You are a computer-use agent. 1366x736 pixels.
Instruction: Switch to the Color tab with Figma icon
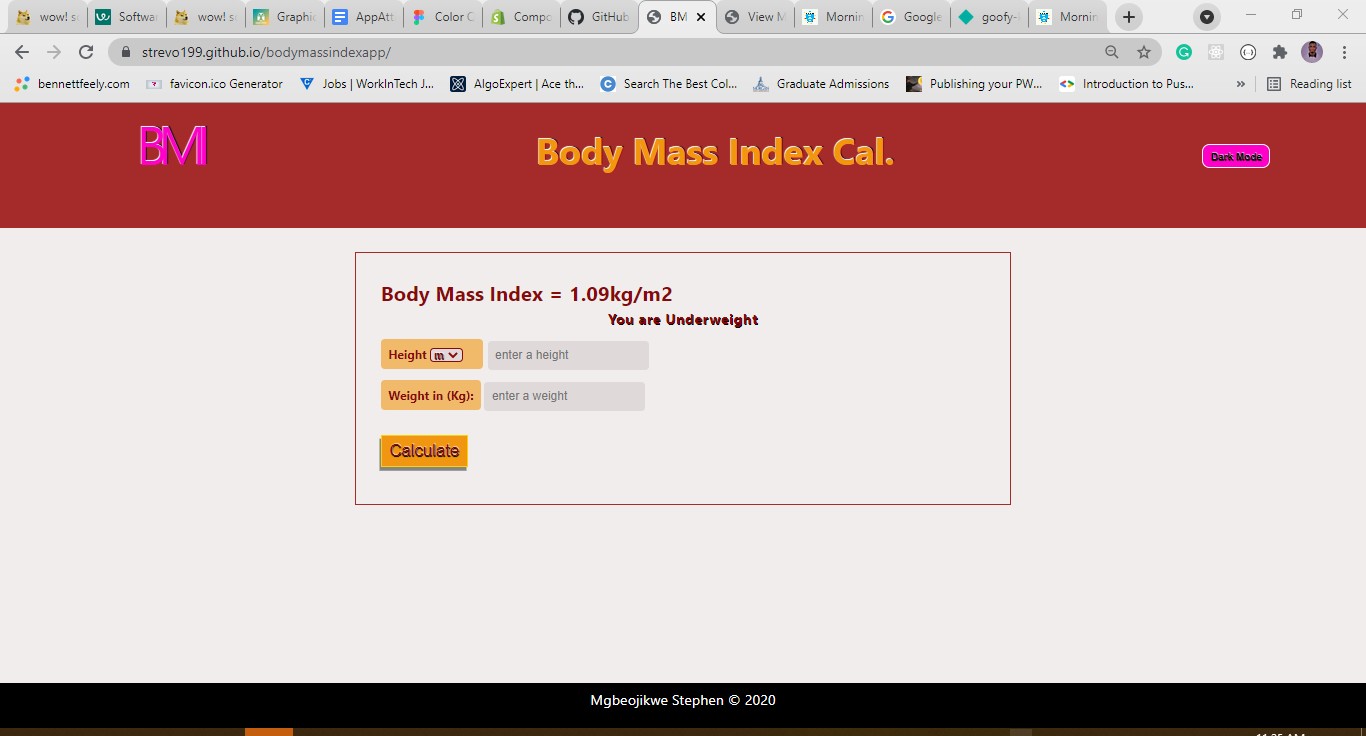pos(443,17)
